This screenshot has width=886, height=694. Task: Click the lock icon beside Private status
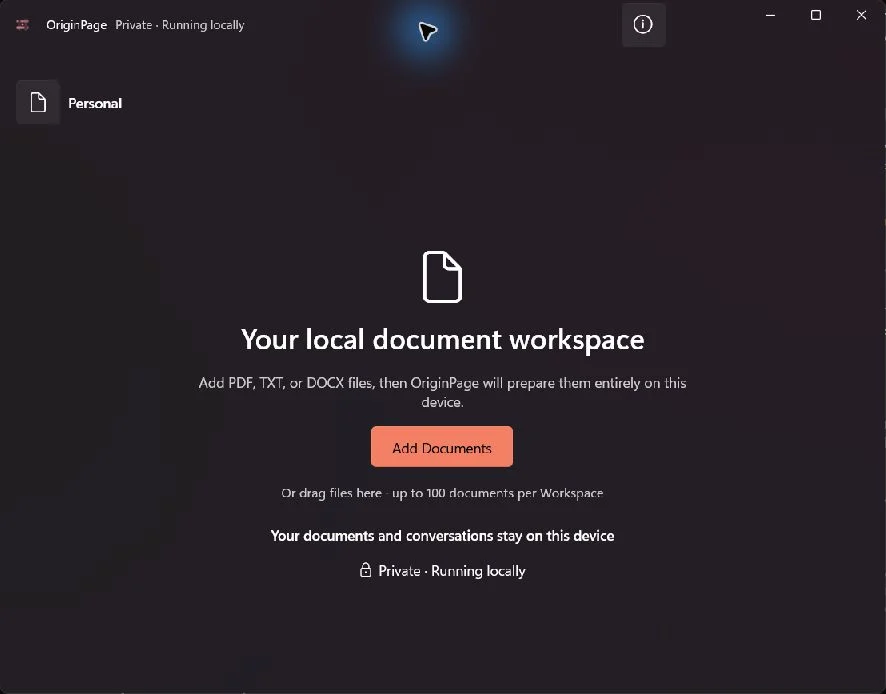click(366, 570)
